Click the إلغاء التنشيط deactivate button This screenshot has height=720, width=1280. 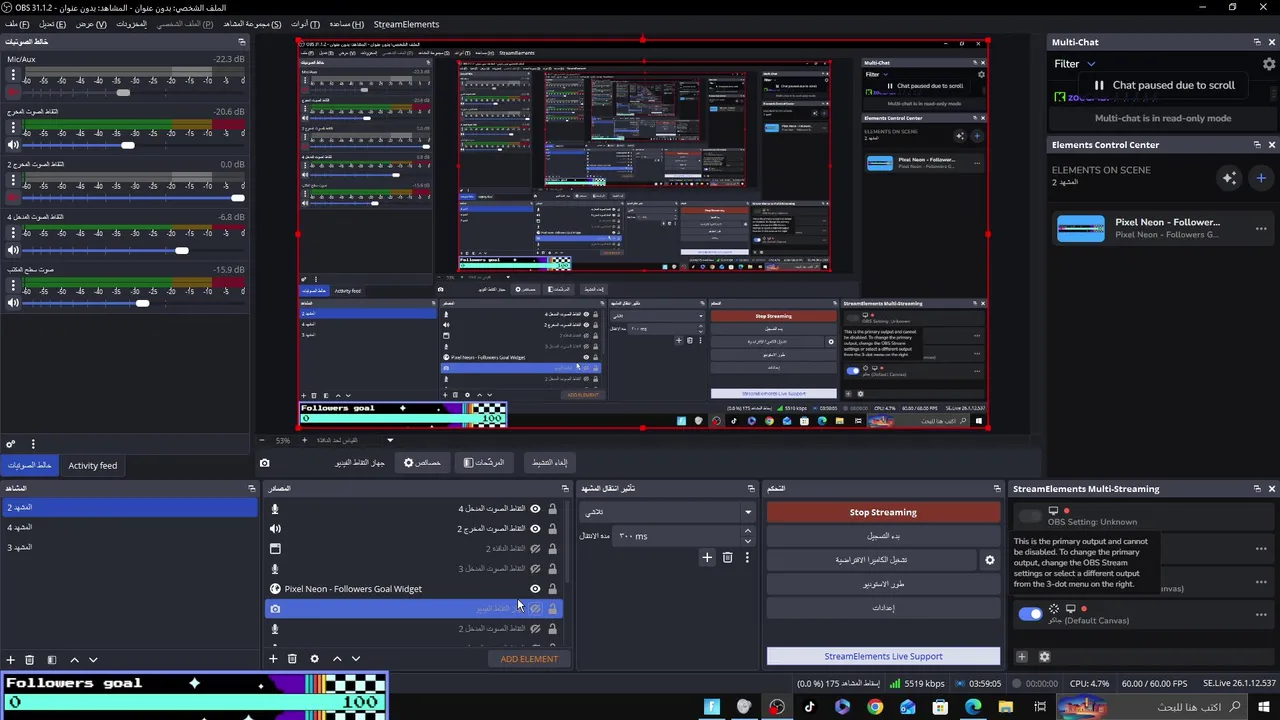click(x=549, y=462)
